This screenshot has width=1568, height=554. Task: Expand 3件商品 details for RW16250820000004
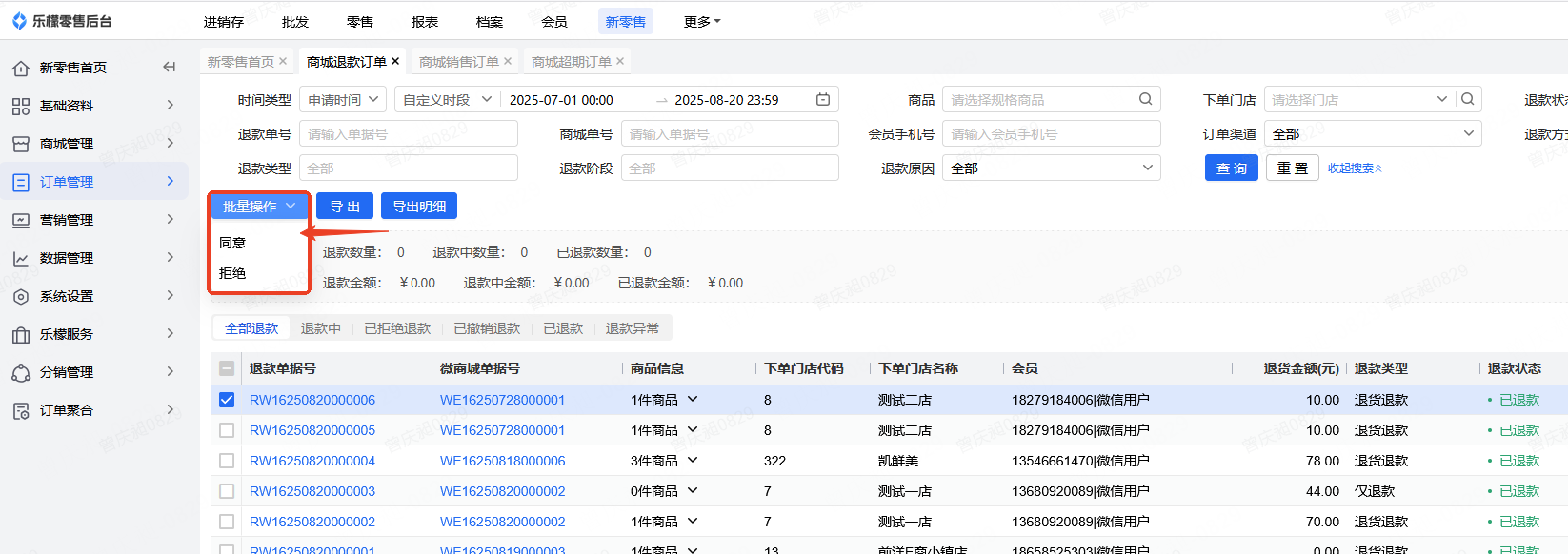(693, 460)
